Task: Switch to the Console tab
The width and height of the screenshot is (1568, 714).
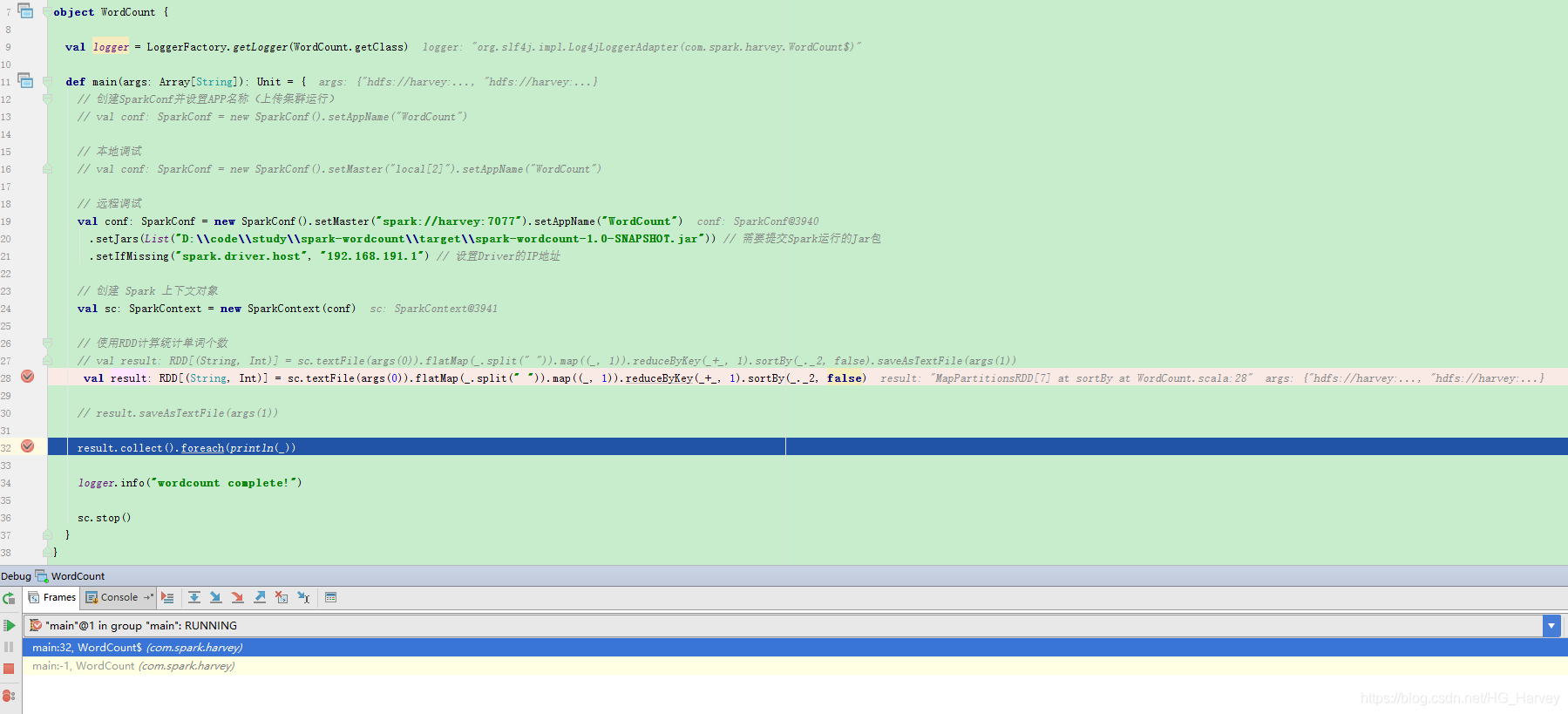Action: tap(112, 597)
